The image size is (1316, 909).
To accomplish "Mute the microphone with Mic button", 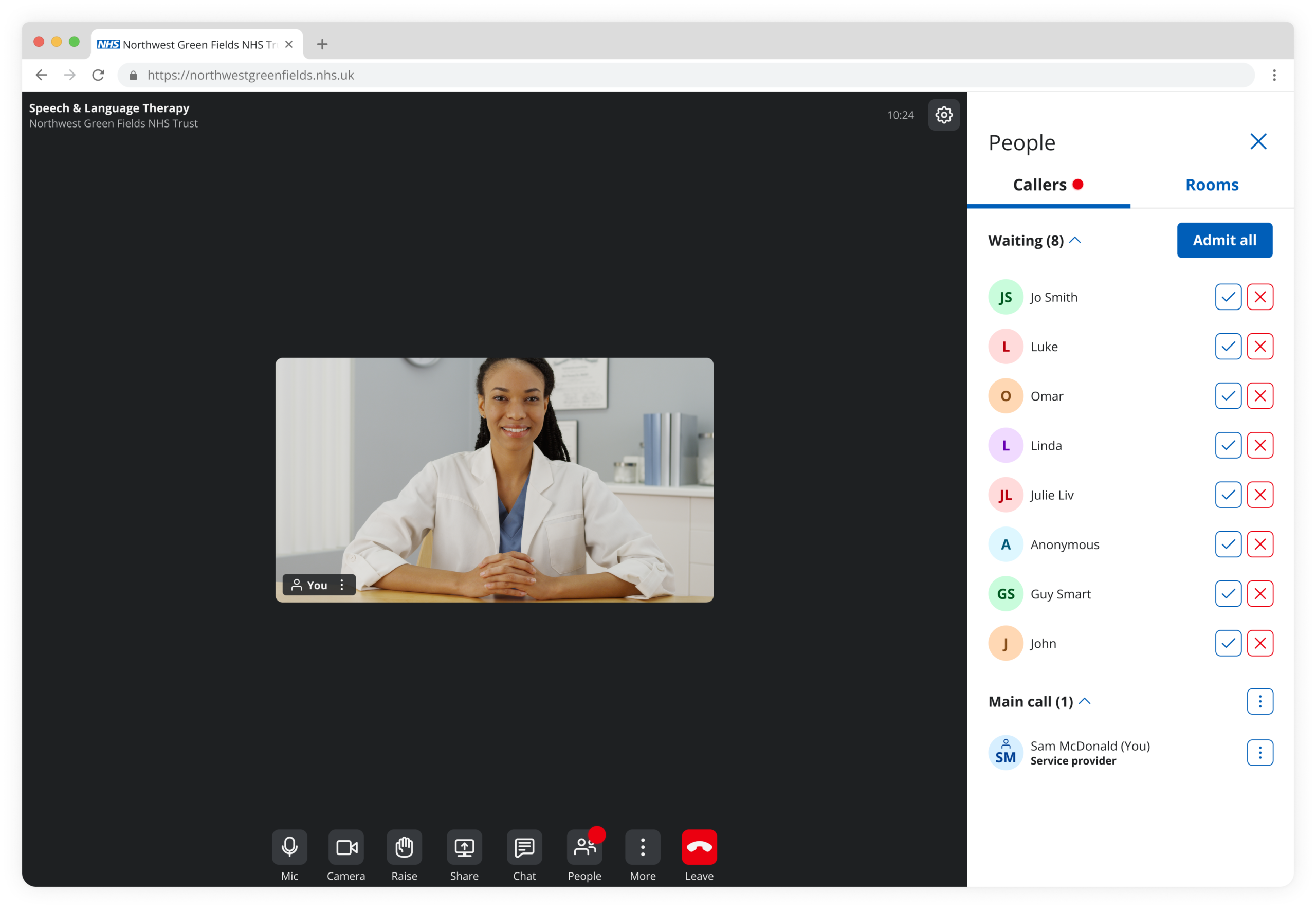I will 289,847.
